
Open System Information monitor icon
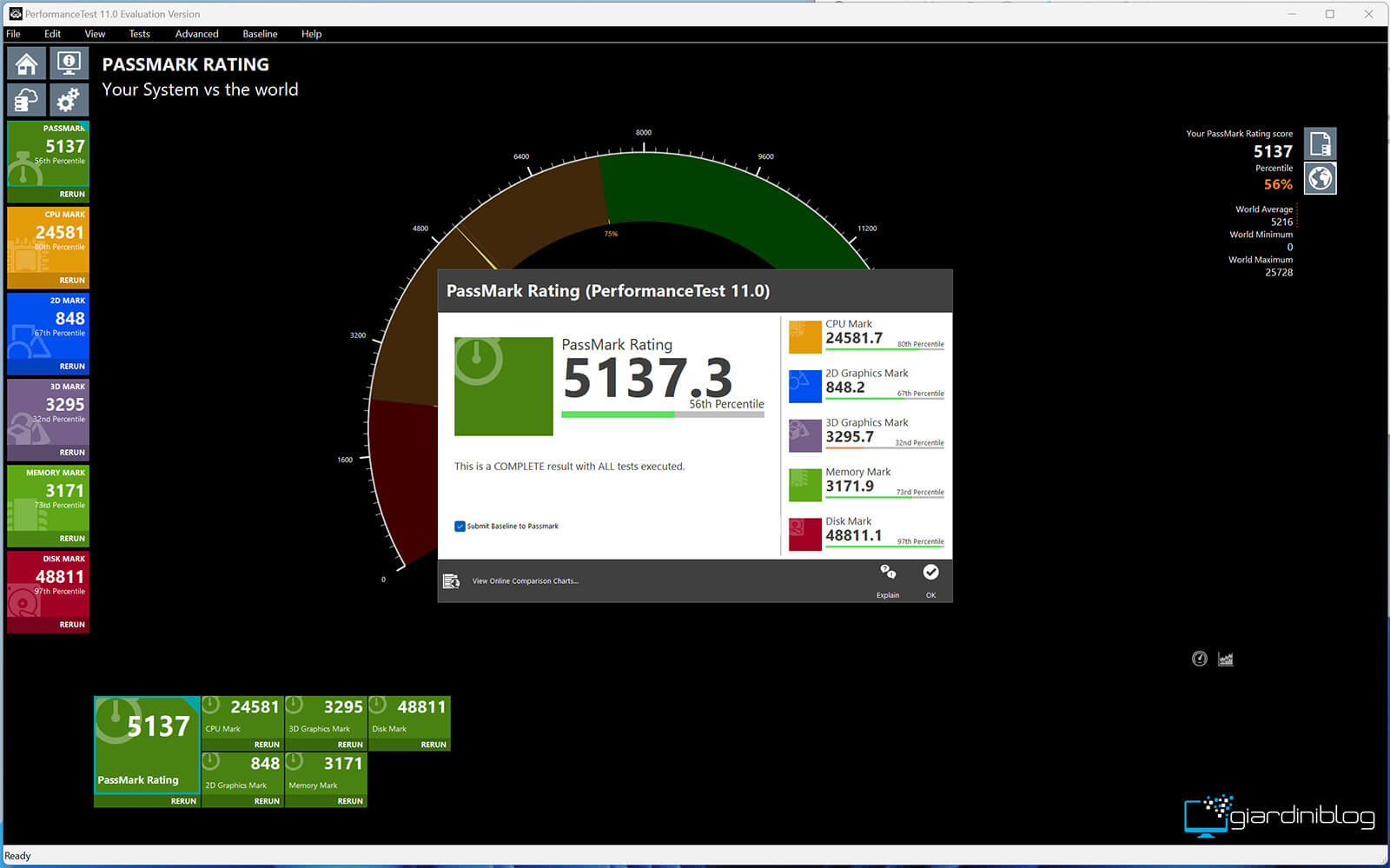pyautogui.click(x=69, y=63)
